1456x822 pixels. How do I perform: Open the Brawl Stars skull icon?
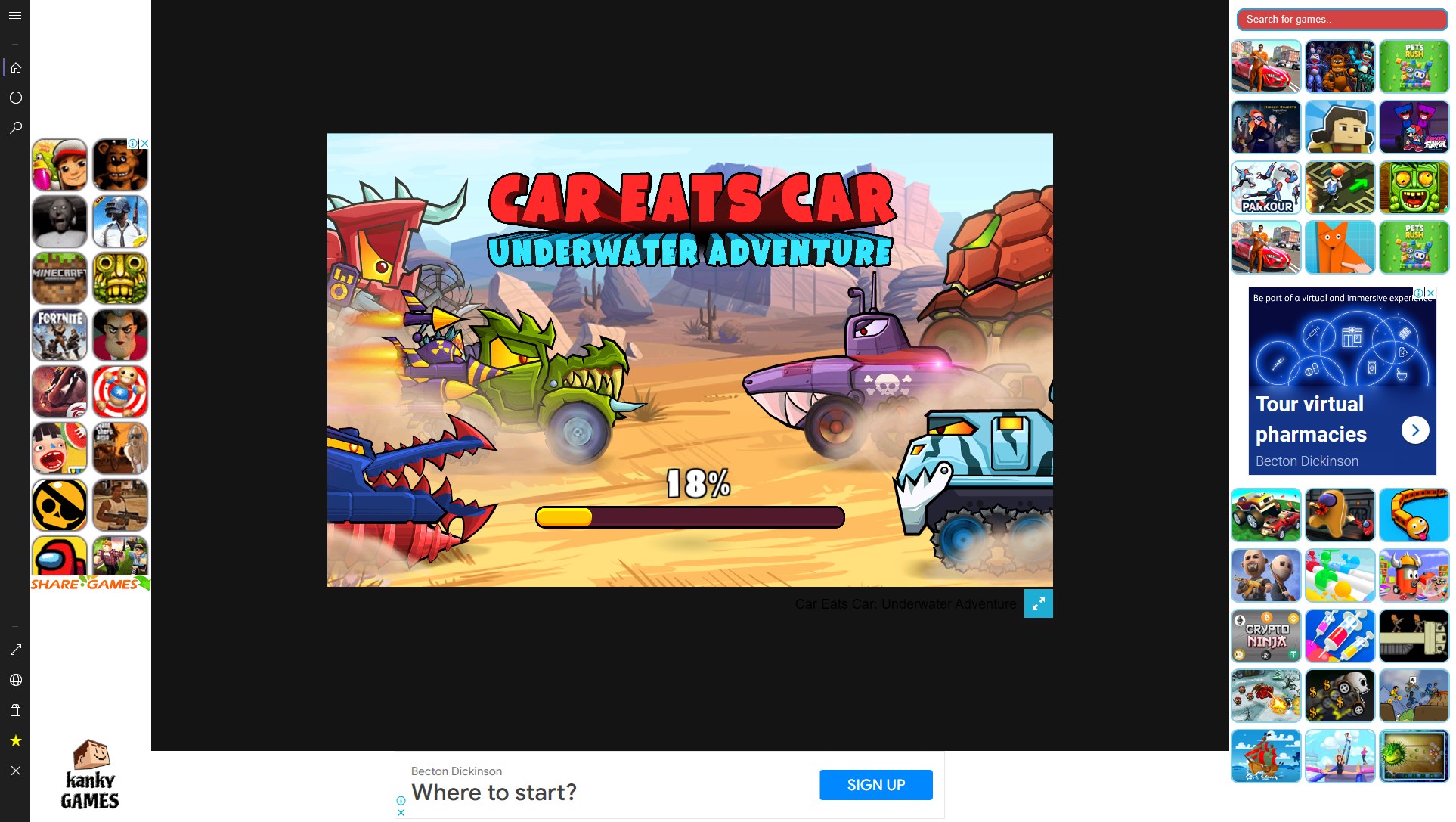coord(60,505)
